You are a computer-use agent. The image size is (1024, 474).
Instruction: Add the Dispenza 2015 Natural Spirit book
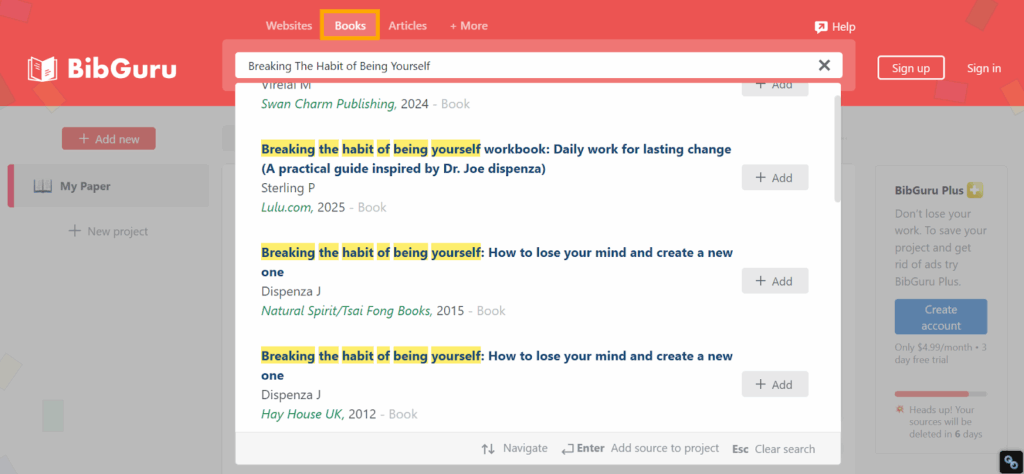pyautogui.click(x=775, y=281)
